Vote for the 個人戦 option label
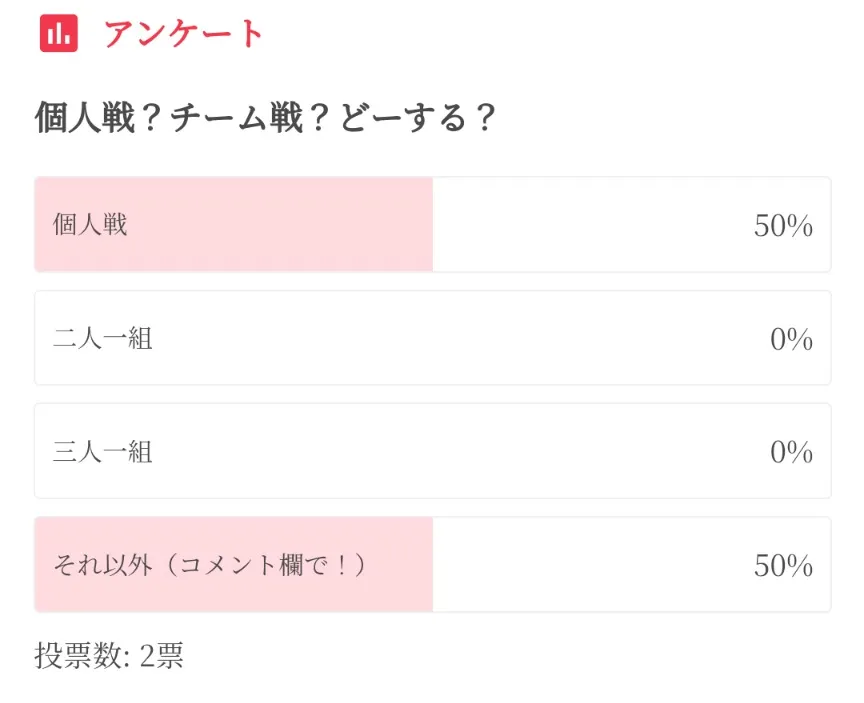Image resolution: width=864 pixels, height=703 pixels. coord(90,225)
